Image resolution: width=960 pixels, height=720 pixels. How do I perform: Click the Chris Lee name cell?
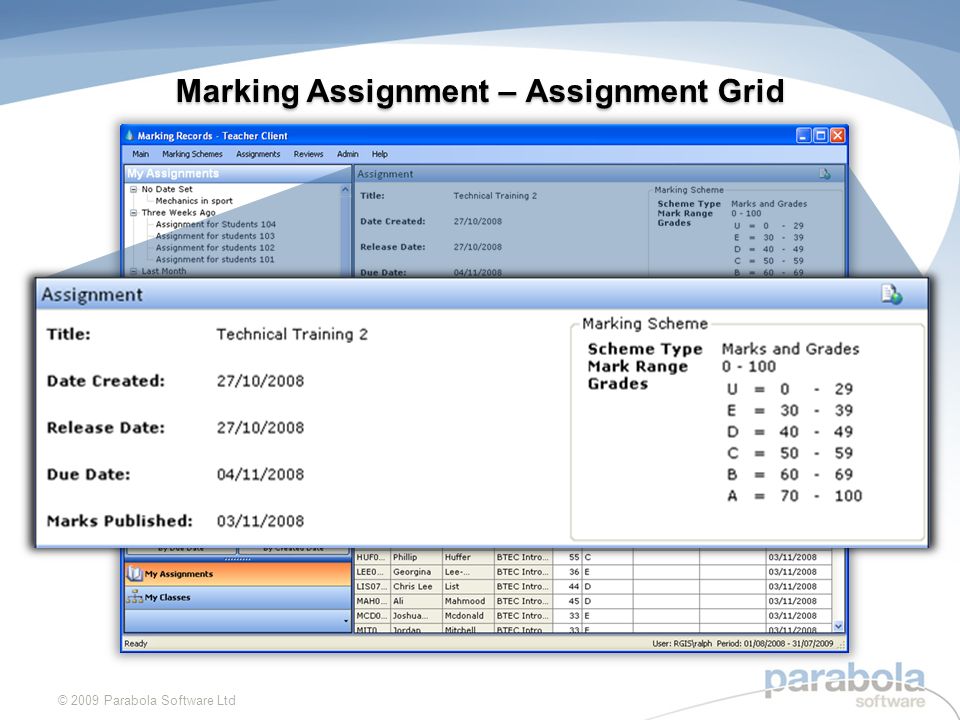click(x=416, y=587)
